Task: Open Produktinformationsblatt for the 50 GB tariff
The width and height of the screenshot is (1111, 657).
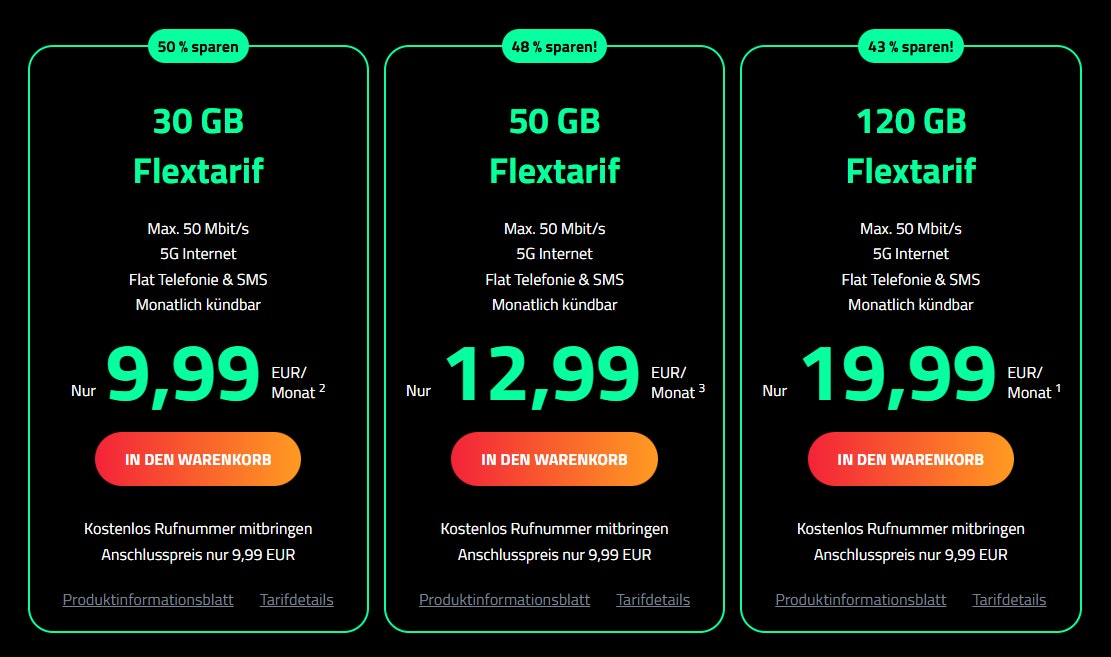Action: point(504,600)
